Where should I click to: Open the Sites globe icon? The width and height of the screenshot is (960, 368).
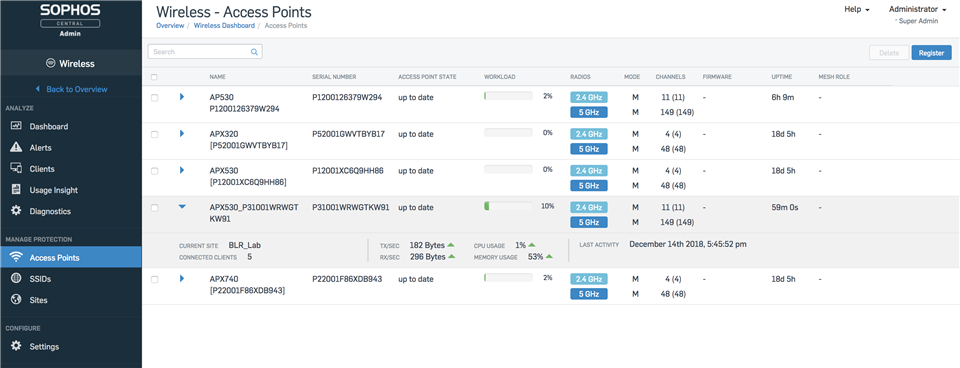(x=17, y=300)
